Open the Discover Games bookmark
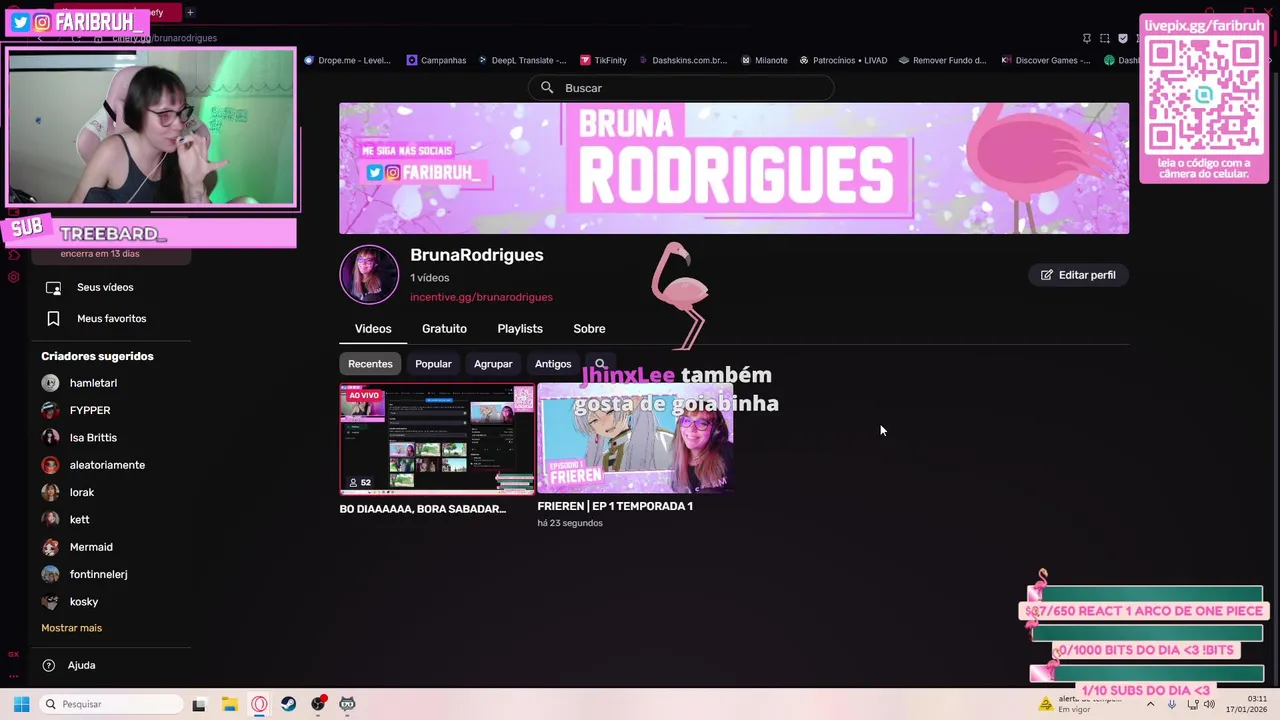The height and width of the screenshot is (720, 1280). pos(1045,60)
